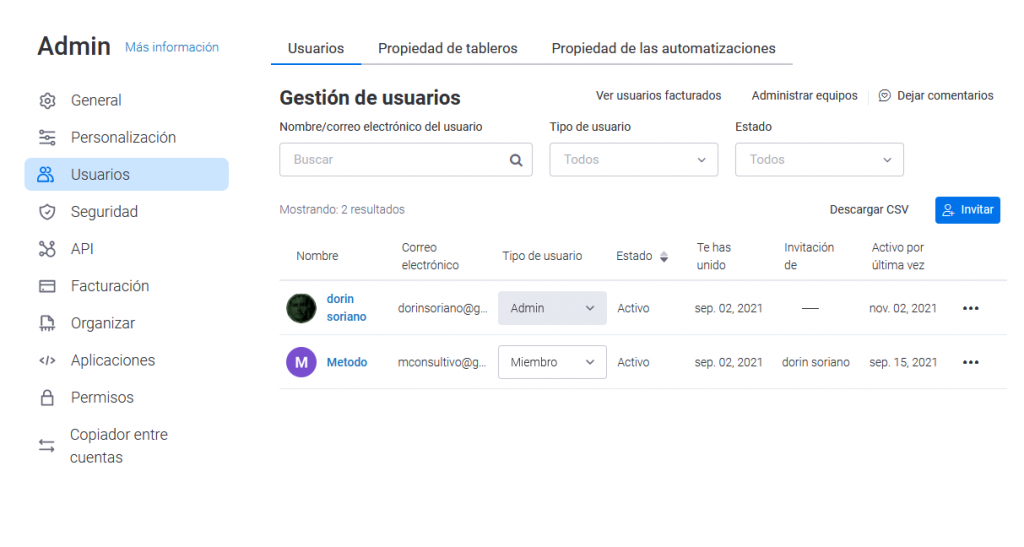
Task: Open three-dot menu for Metodo user
Action: click(970, 362)
